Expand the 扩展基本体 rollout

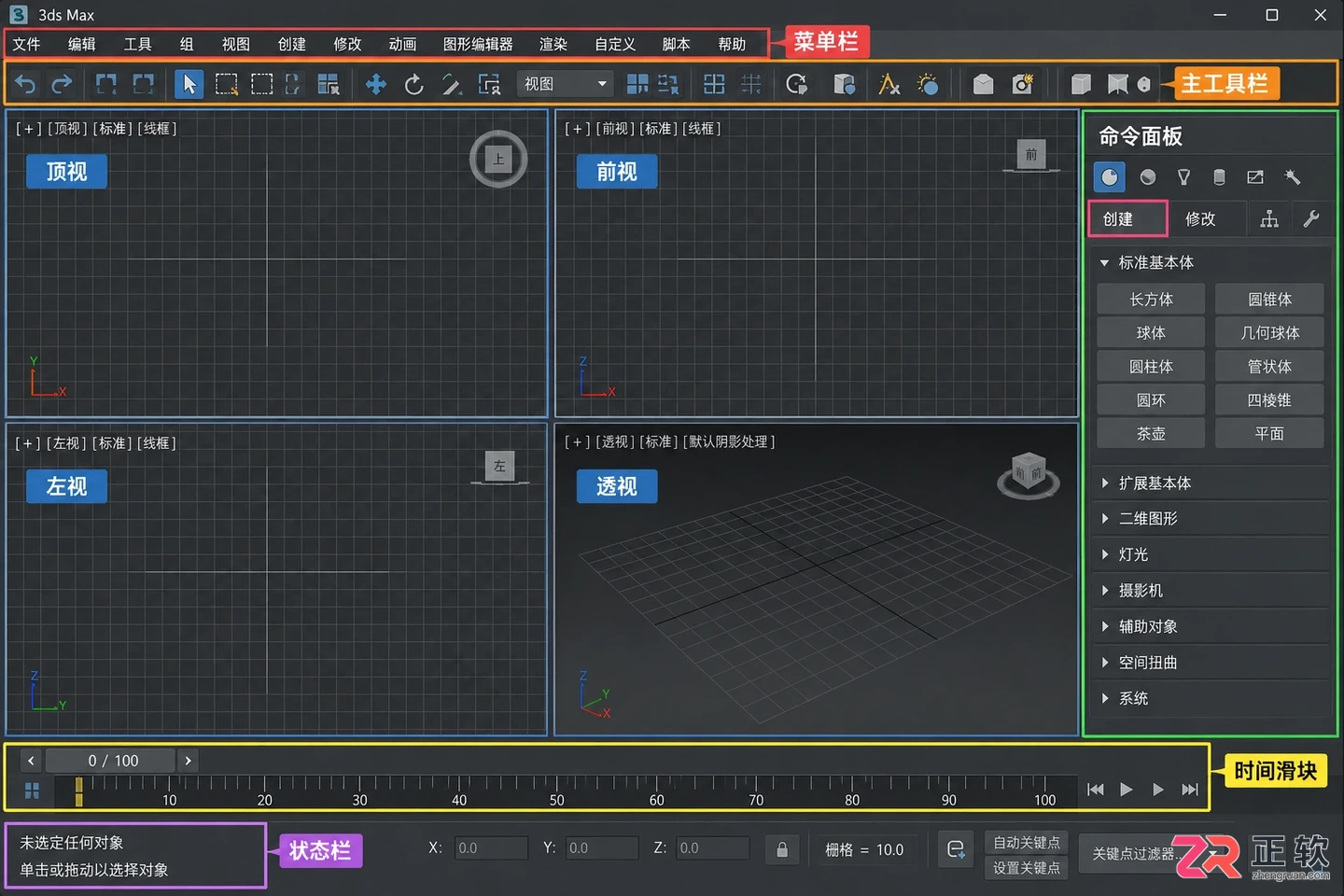(x=1211, y=483)
